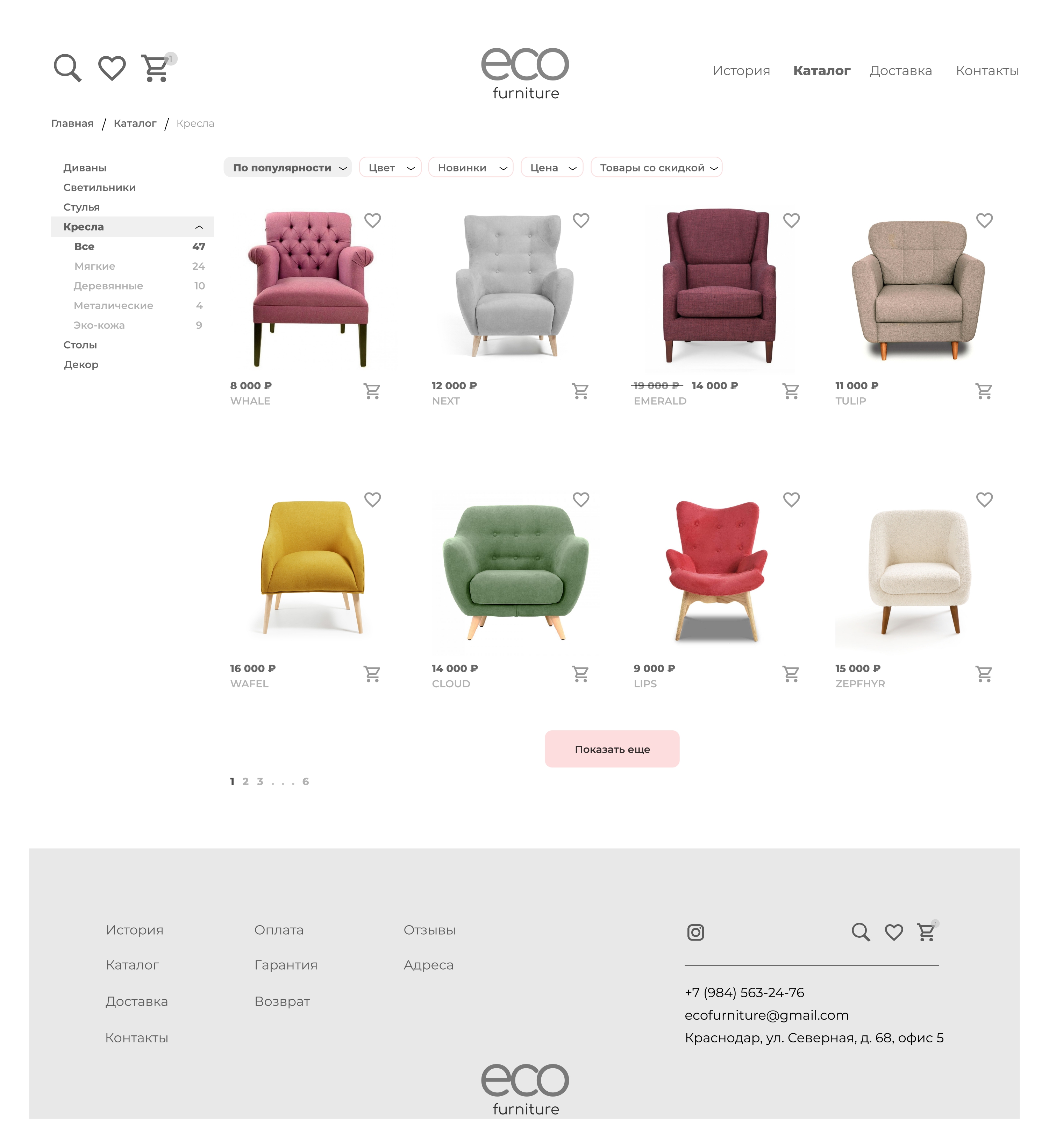Add the WHALE armchair to cart

[x=372, y=391]
